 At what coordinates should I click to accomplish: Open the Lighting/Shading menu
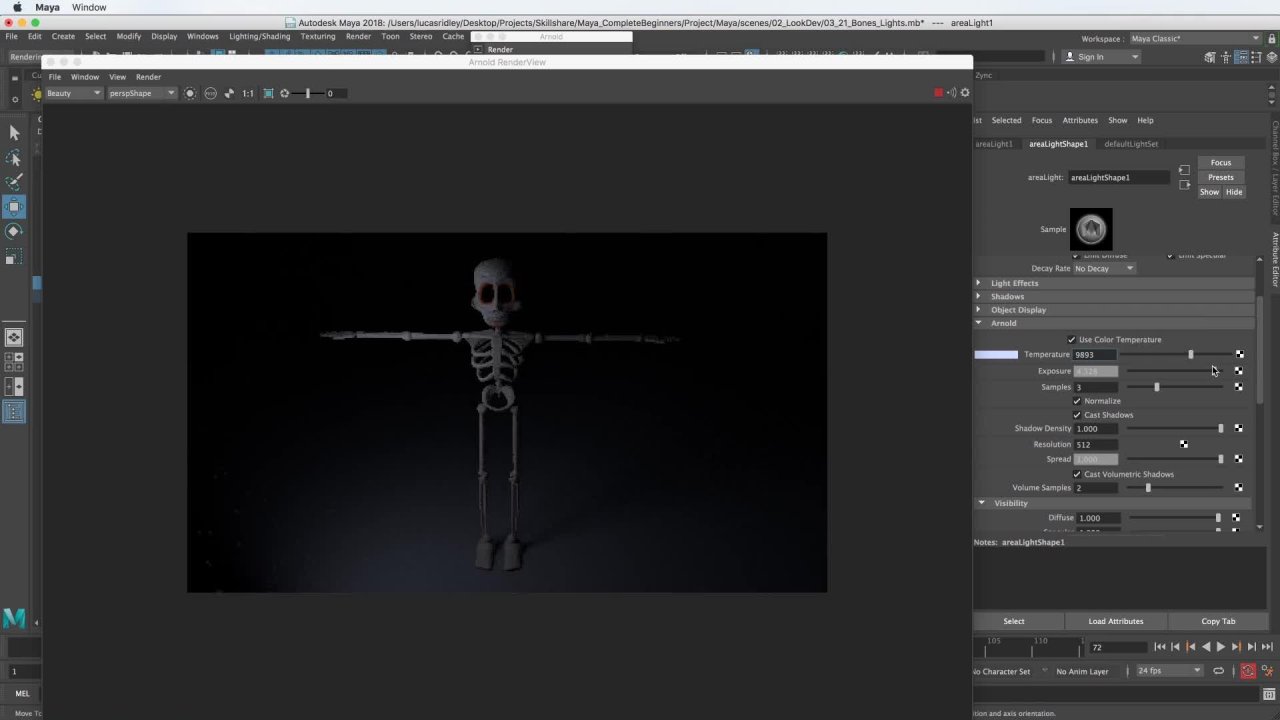259,36
